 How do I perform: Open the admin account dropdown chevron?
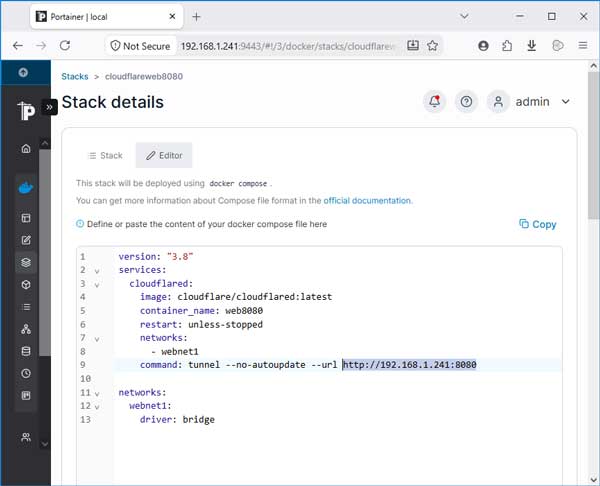point(566,102)
